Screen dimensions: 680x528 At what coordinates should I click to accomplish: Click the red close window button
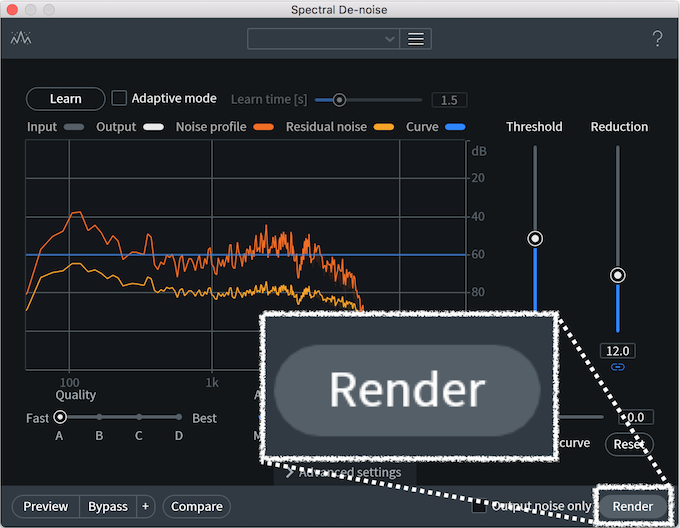[12, 10]
